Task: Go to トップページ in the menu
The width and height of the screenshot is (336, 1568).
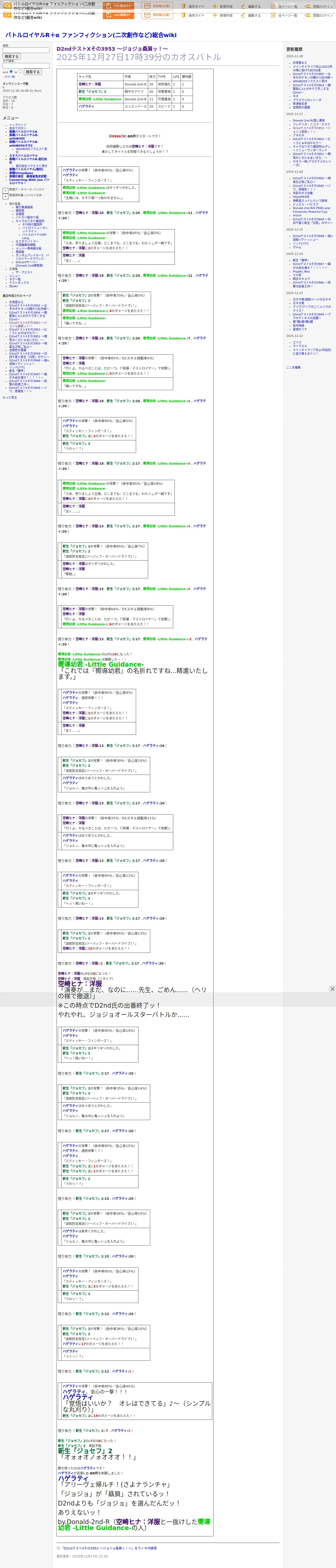Action: 18,125
